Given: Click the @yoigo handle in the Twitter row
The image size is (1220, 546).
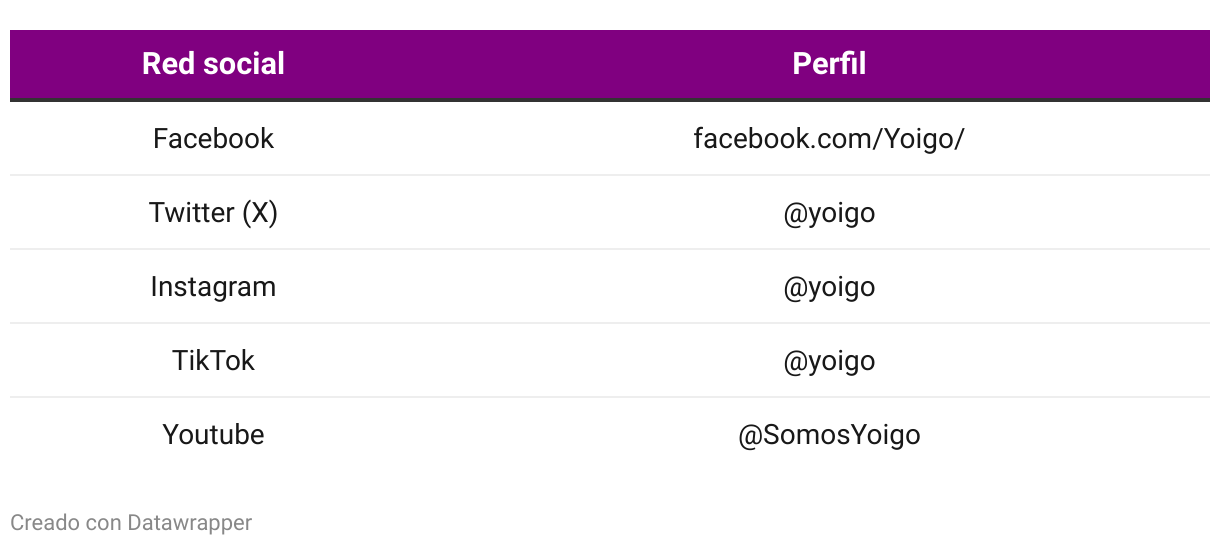Looking at the screenshot, I should [x=829, y=212].
